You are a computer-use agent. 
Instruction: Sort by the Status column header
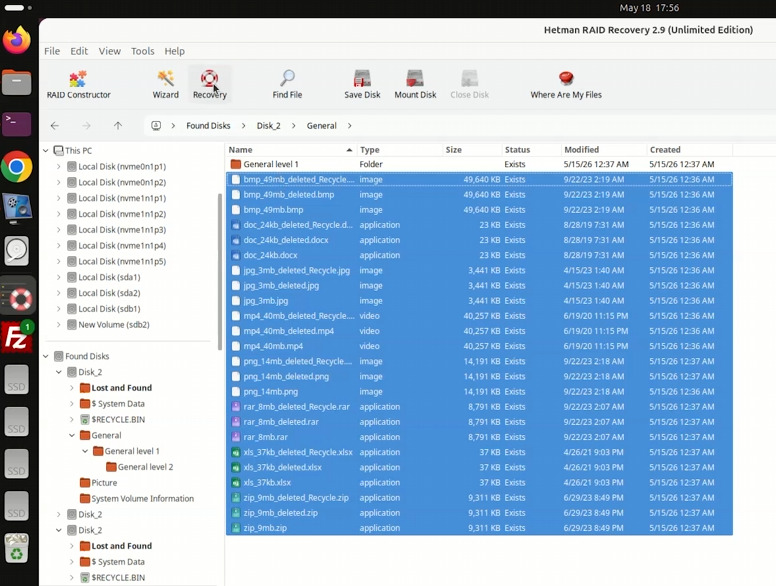coord(532,149)
